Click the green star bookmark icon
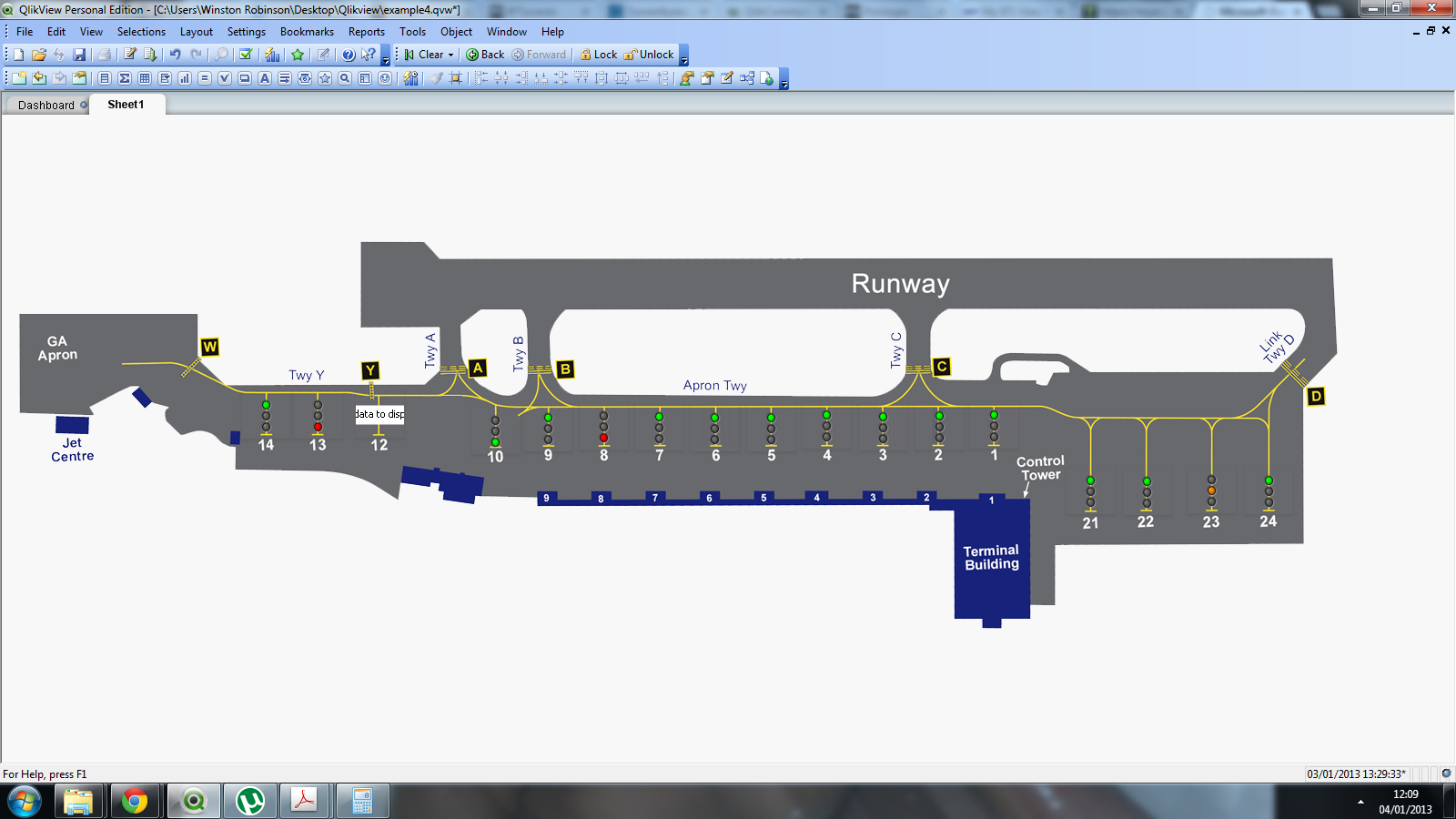The image size is (1456, 819). [298, 55]
